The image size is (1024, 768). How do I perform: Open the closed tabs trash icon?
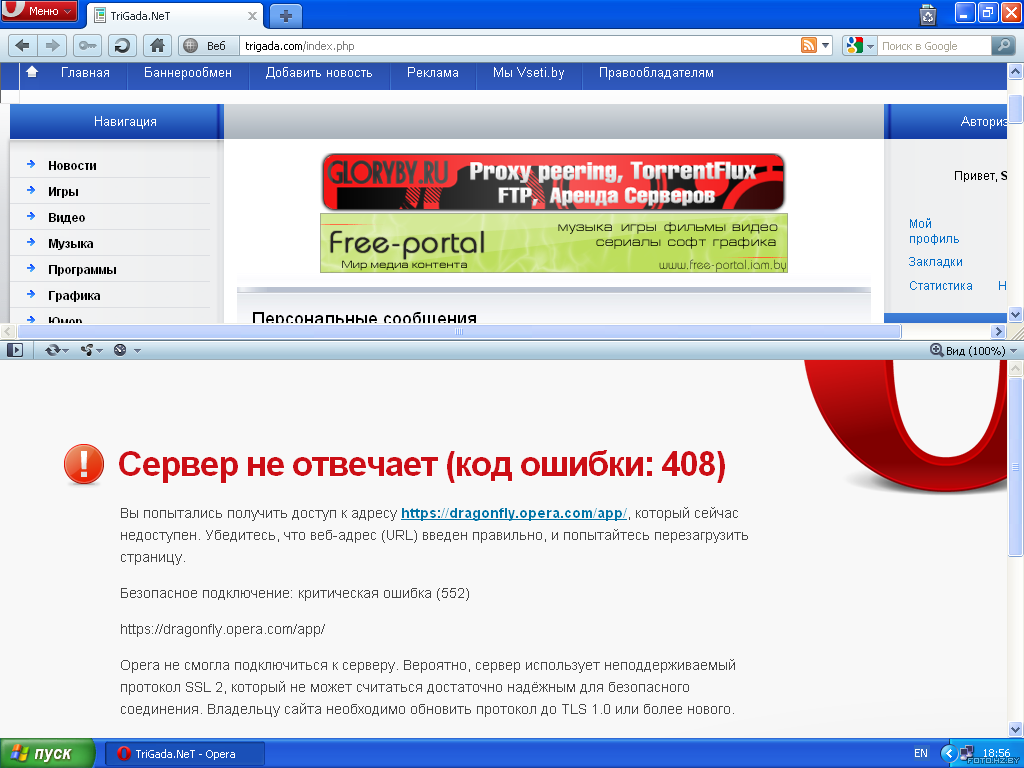click(927, 14)
